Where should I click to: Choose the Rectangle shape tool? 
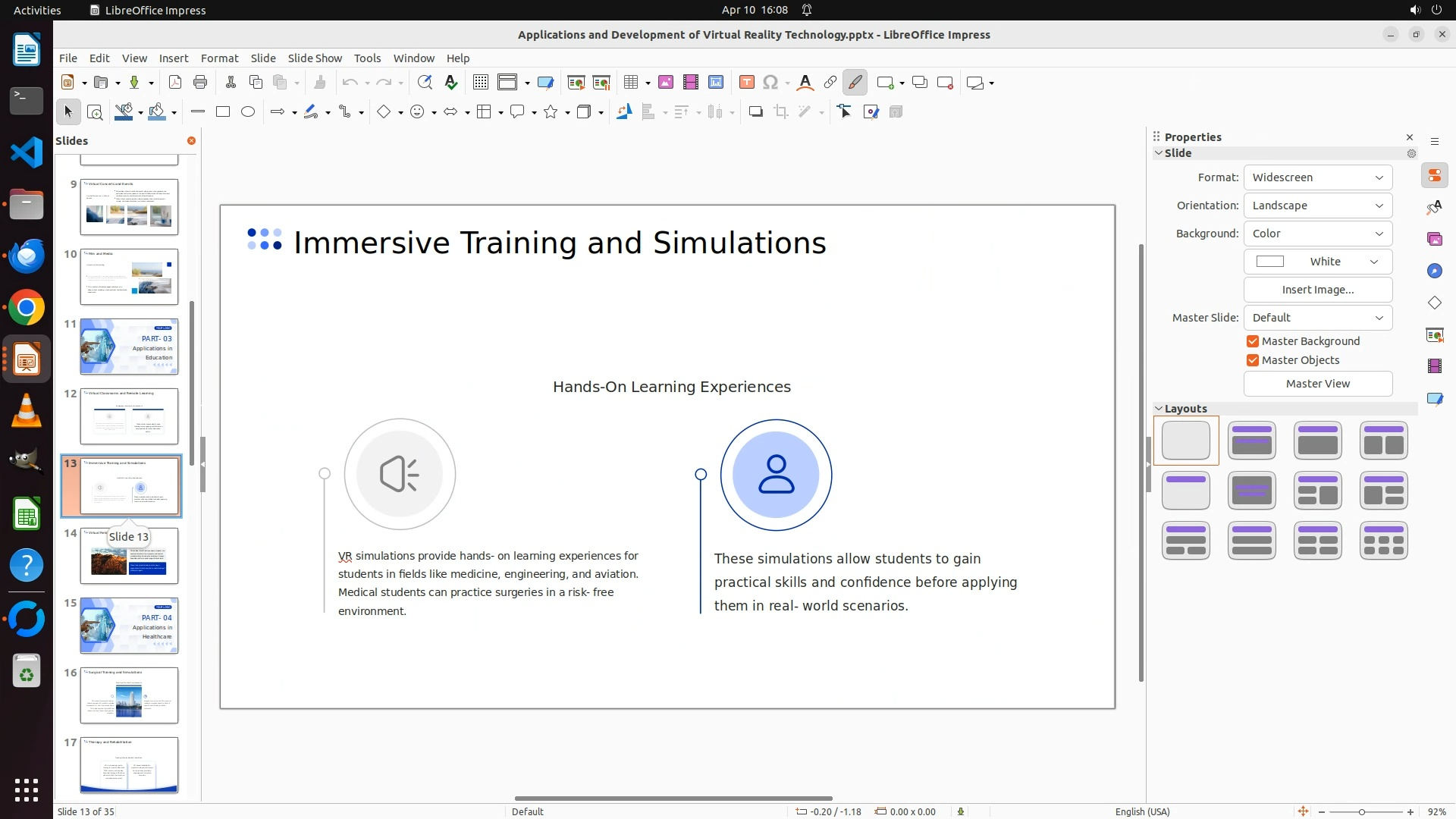click(x=223, y=112)
